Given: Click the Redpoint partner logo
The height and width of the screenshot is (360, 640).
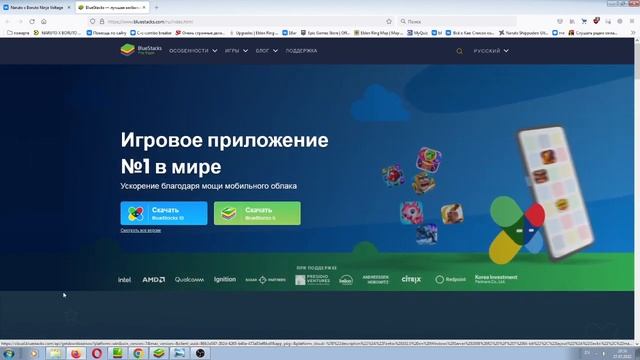Looking at the screenshot, I should [x=450, y=279].
